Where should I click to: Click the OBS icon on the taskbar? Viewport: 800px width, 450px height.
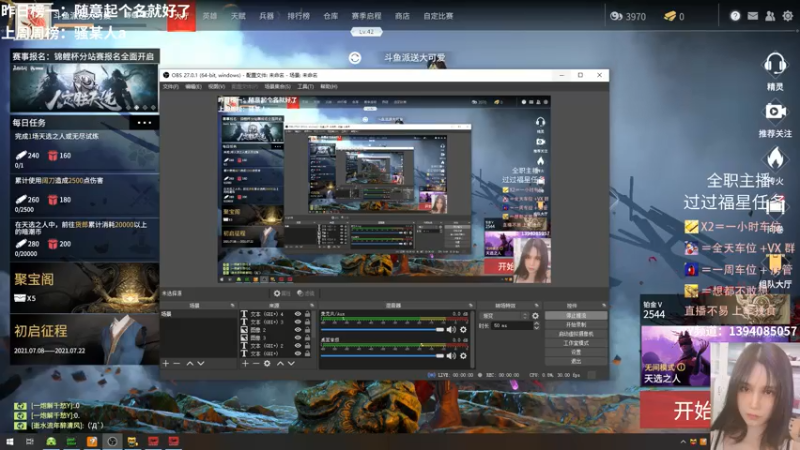tap(112, 441)
